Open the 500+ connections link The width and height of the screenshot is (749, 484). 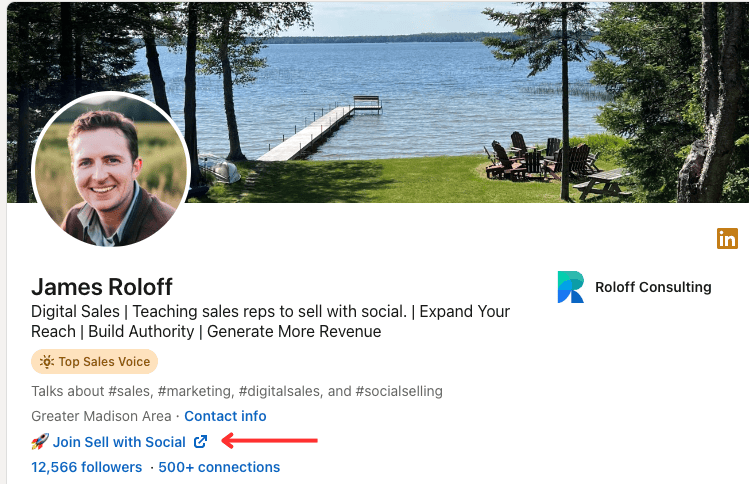220,467
